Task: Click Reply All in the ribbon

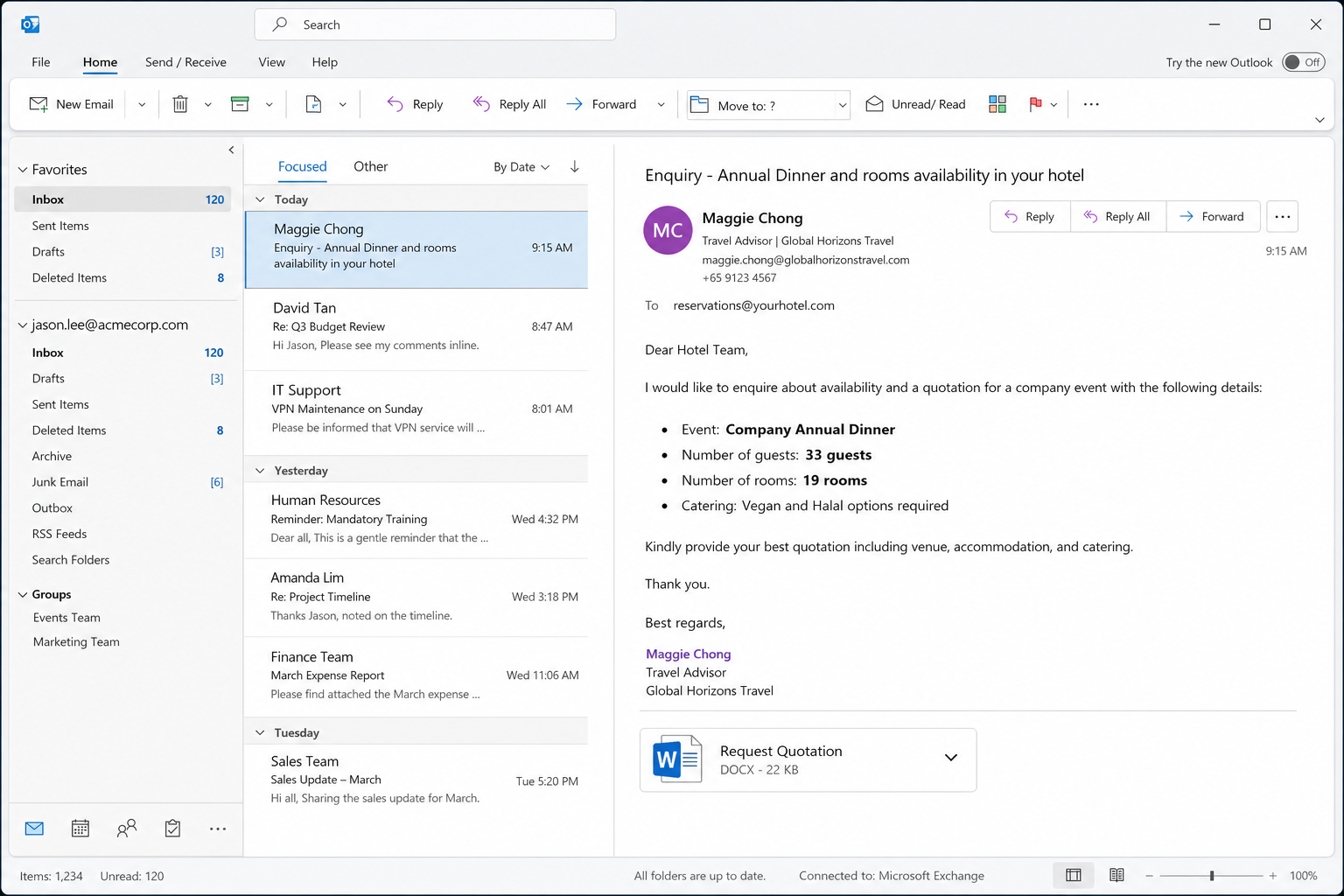Action: 509,104
